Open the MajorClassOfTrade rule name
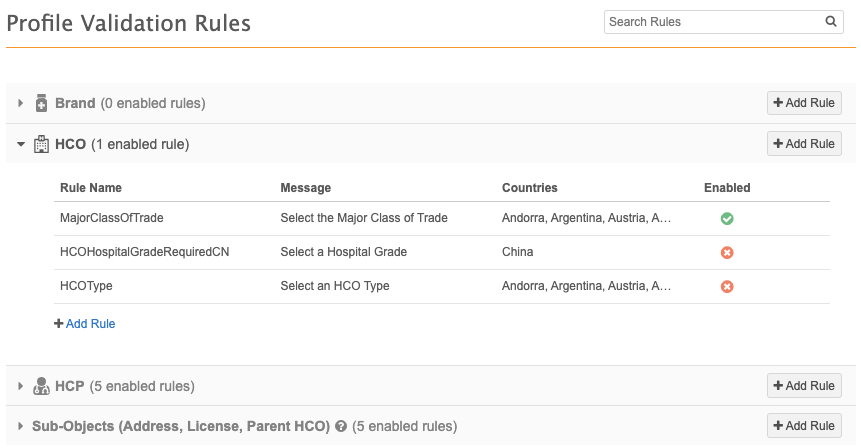 coord(111,218)
